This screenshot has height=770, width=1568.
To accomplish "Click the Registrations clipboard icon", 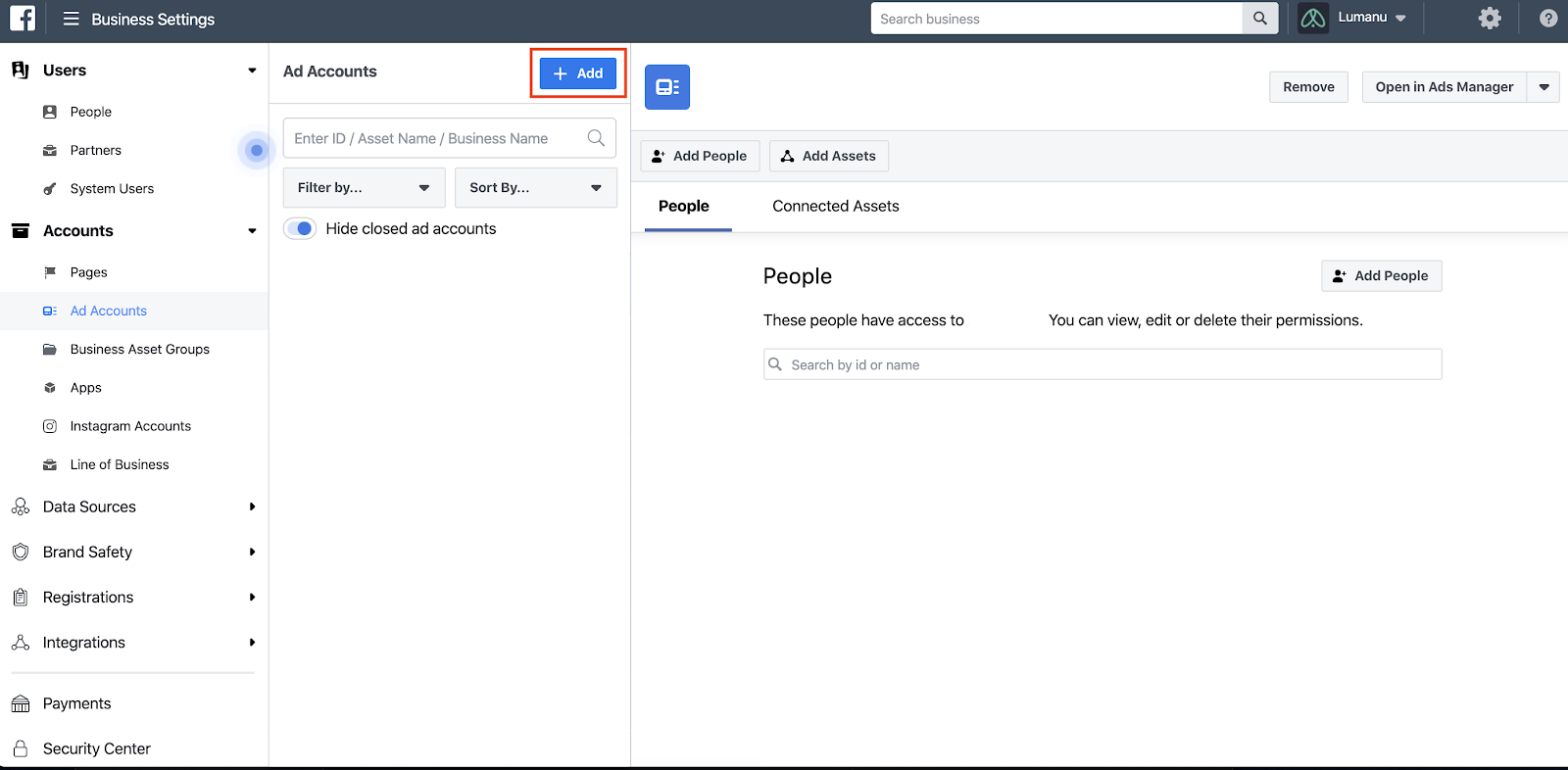I will tap(21, 597).
